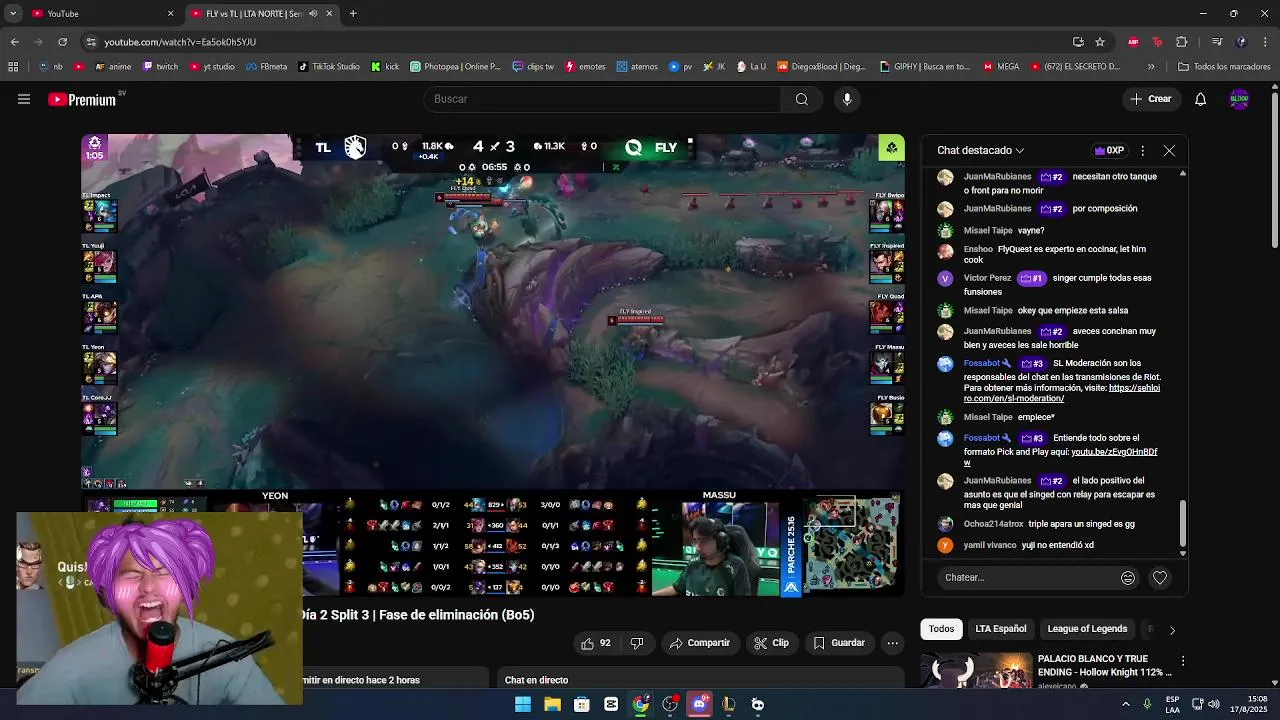This screenshot has height=720, width=1280.
Task: Open the sehloiro.com moderation link in chat
Action: (x=1061, y=393)
